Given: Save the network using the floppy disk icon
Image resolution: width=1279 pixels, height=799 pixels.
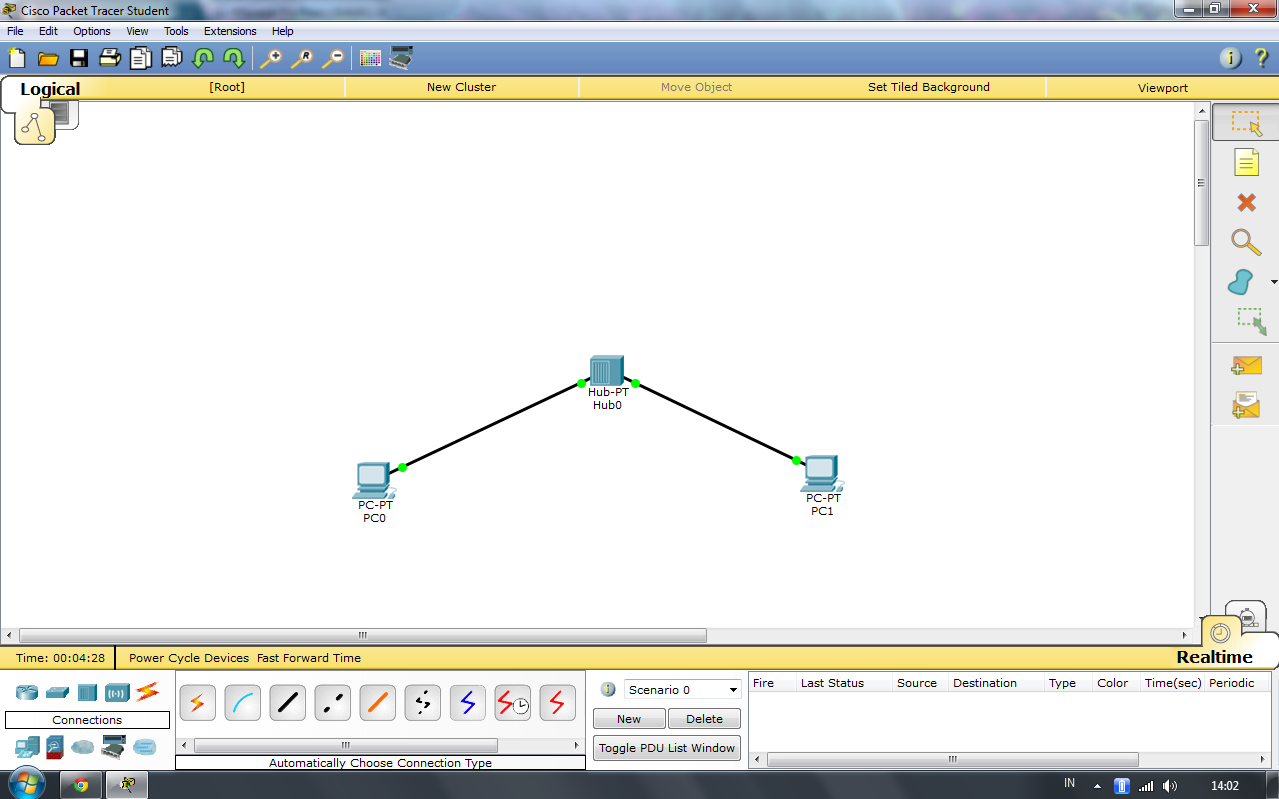Looking at the screenshot, I should tap(79, 58).
